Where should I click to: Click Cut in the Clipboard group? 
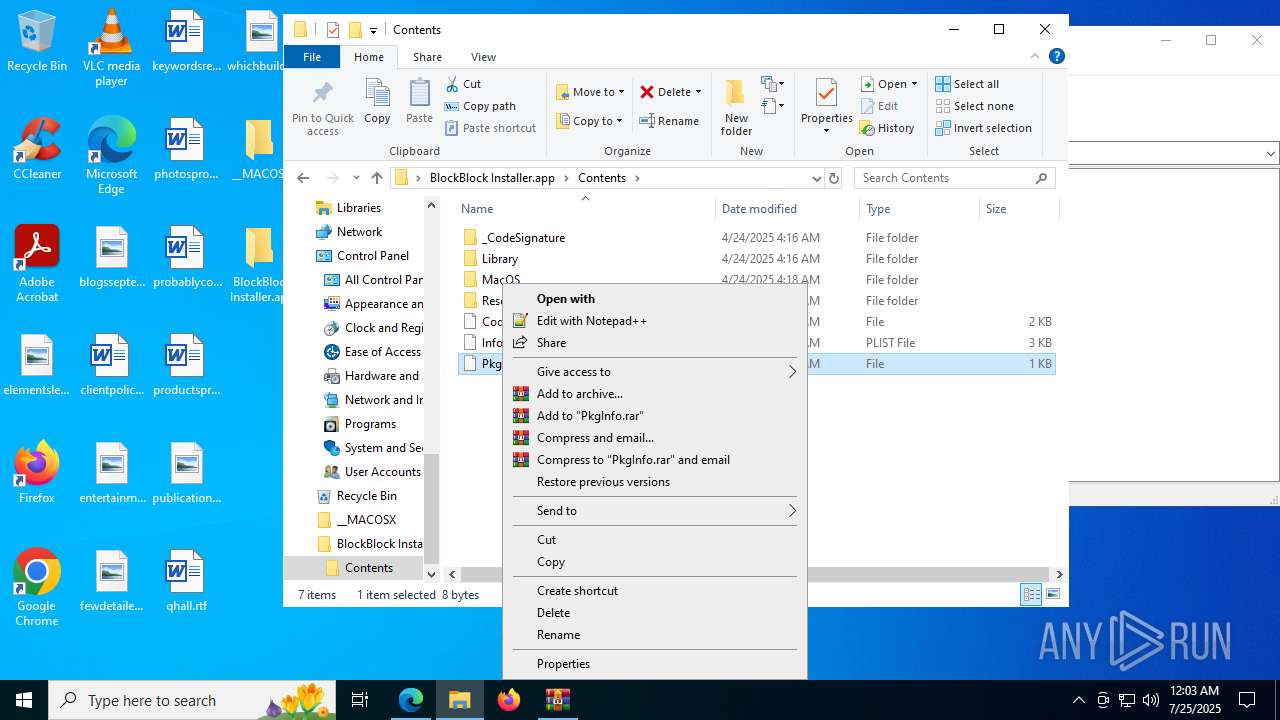[x=463, y=84]
